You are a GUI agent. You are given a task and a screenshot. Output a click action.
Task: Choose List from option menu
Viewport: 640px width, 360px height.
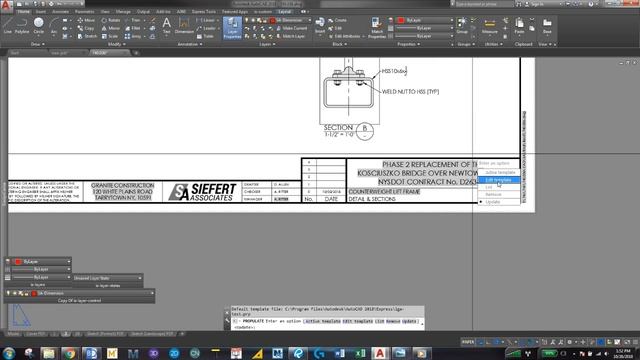[499, 187]
